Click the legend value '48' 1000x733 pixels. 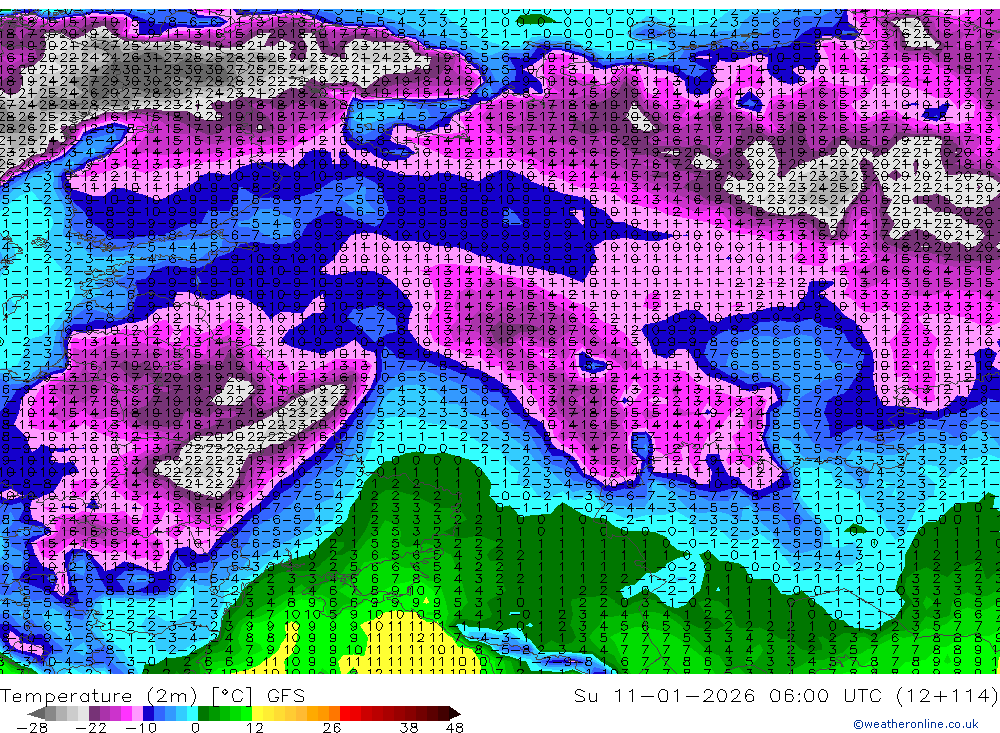point(455,728)
